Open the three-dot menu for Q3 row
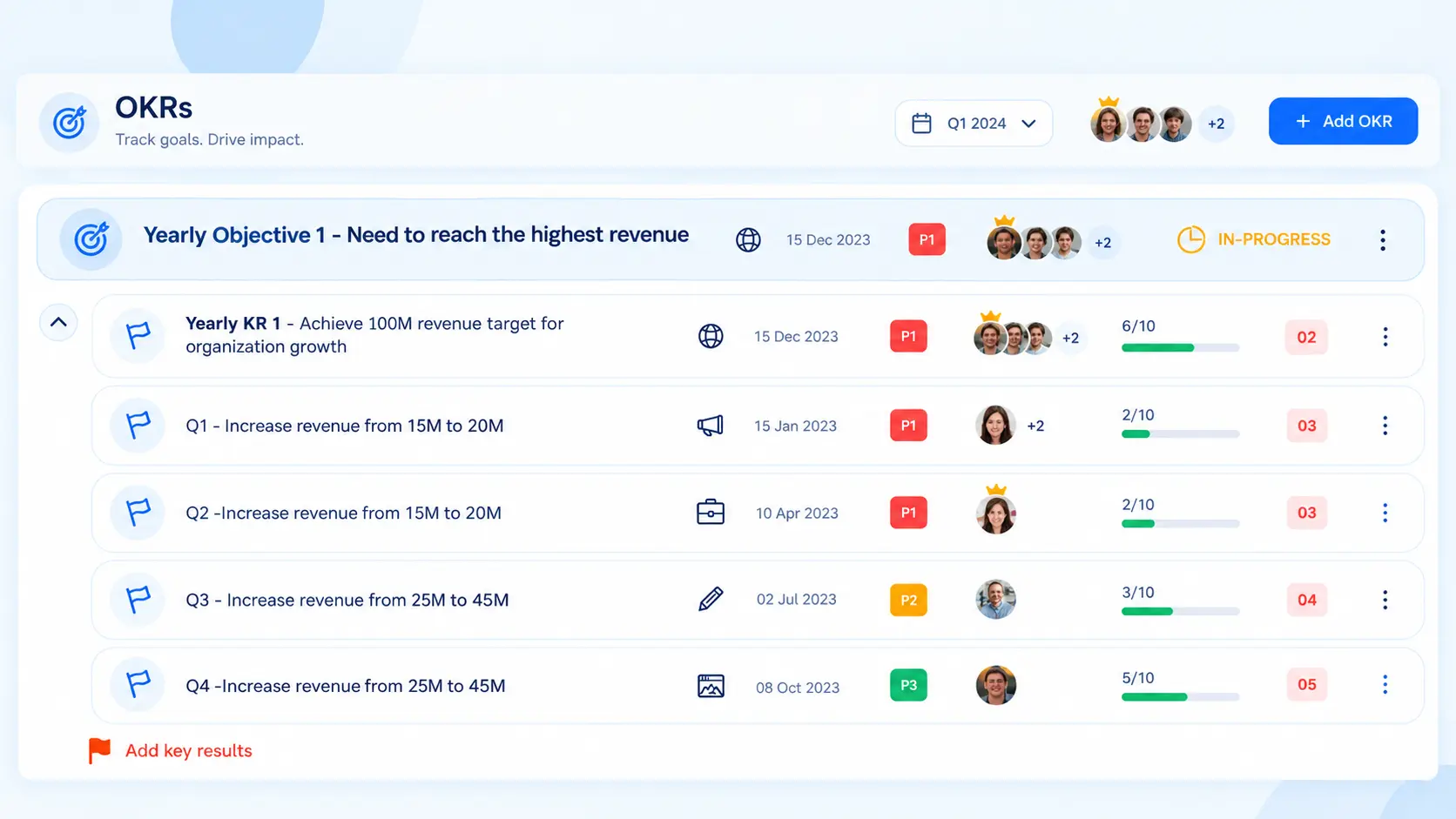Screen dimensions: 1456x819 pyautogui.click(x=1385, y=600)
